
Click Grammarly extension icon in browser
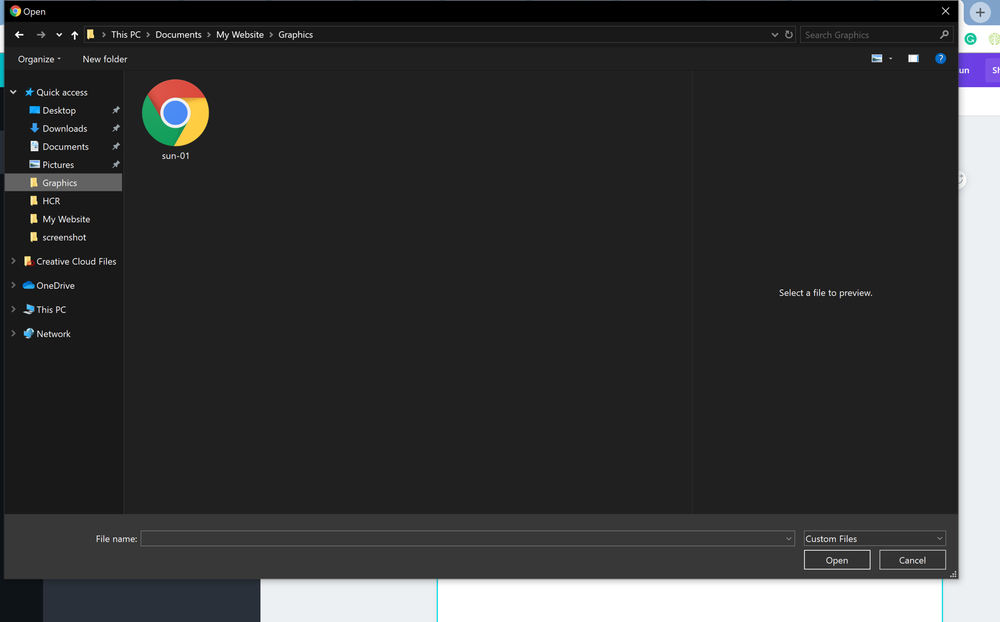pyautogui.click(x=971, y=39)
